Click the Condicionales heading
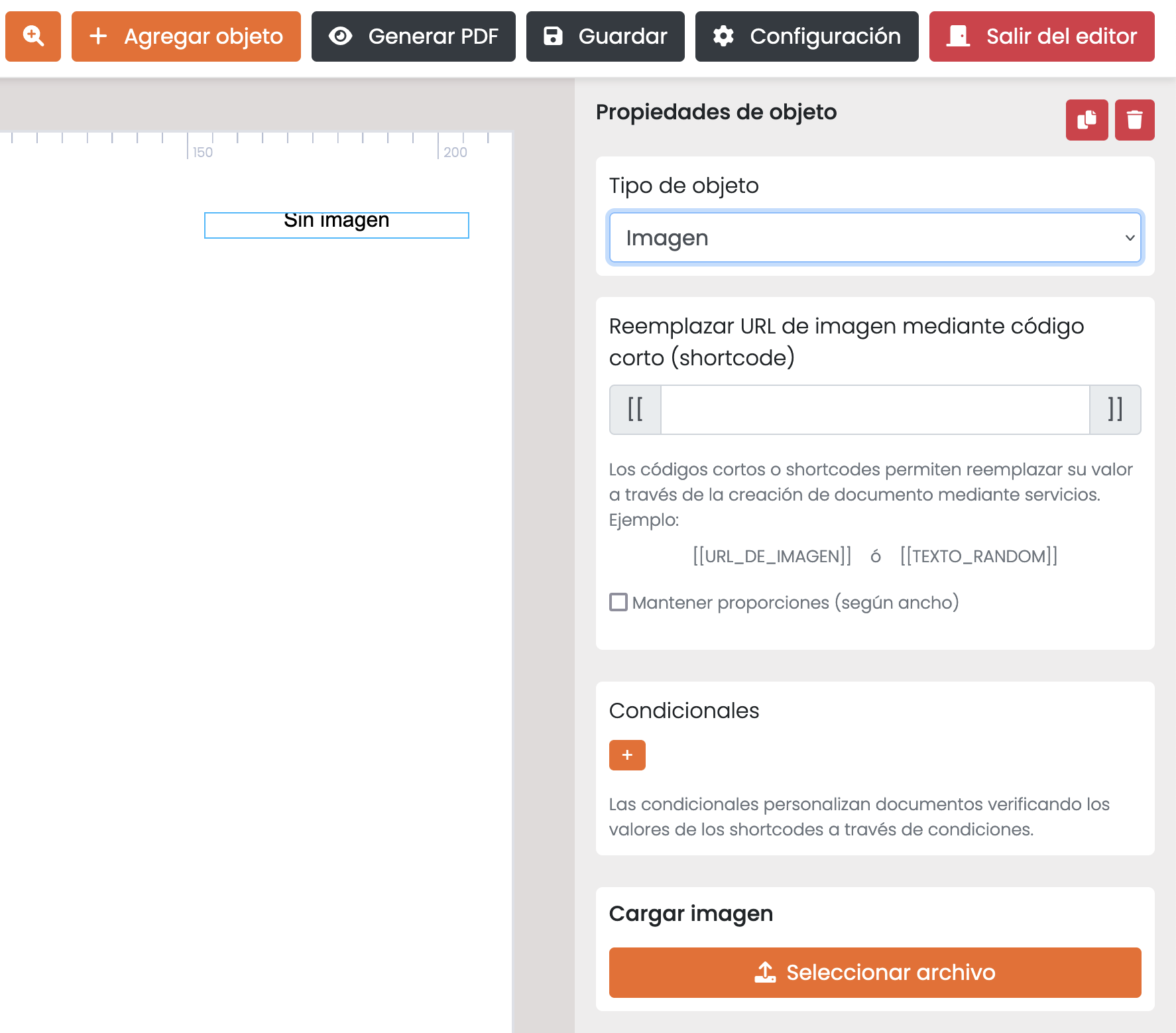The height and width of the screenshot is (1033, 1176). click(x=684, y=711)
